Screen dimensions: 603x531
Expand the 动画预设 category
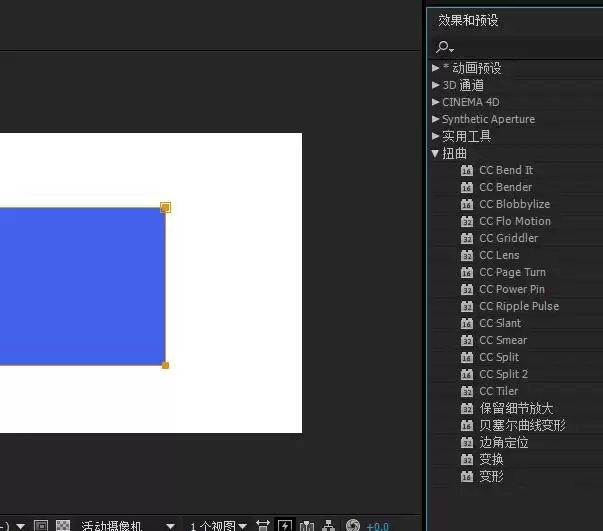[x=436, y=68]
